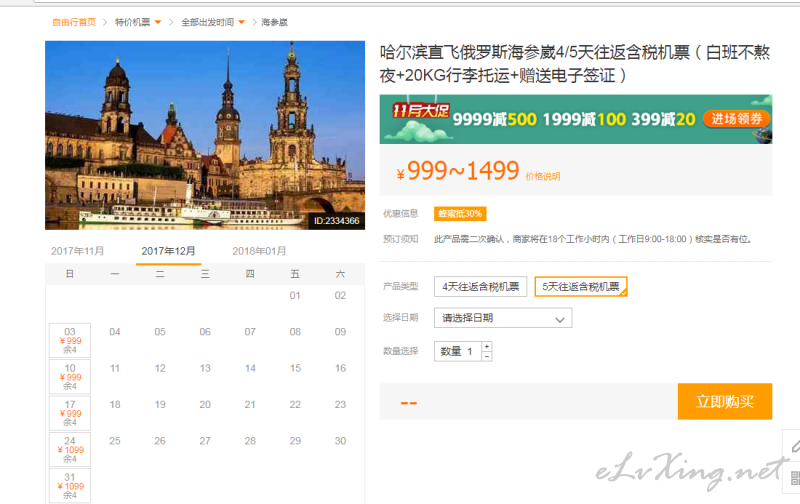Image resolution: width=800 pixels, height=504 pixels.
Task: Click the 蜂蜜抵30% discount tag
Action: coord(460,214)
